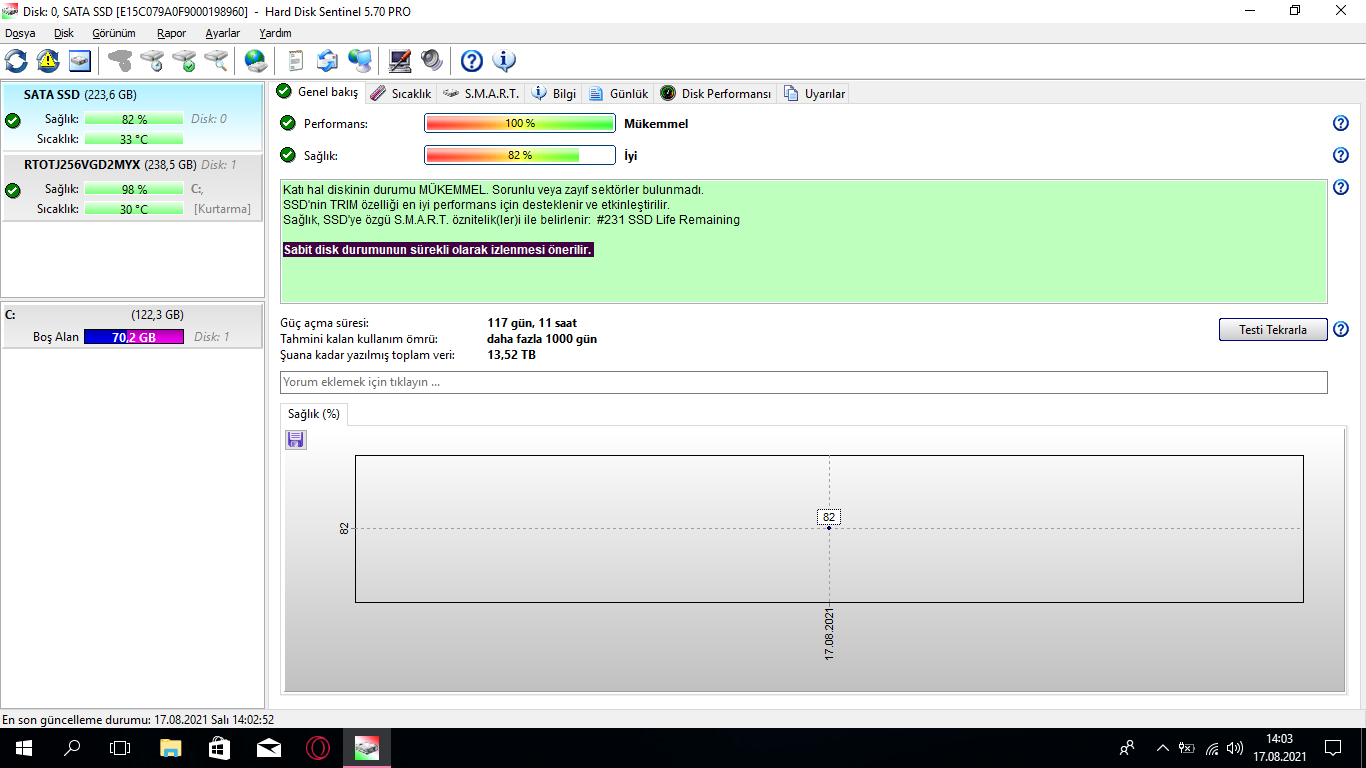Screen dimensions: 1366x768
Task: Open the Wi-Fi network tray icon
Action: [1212, 748]
